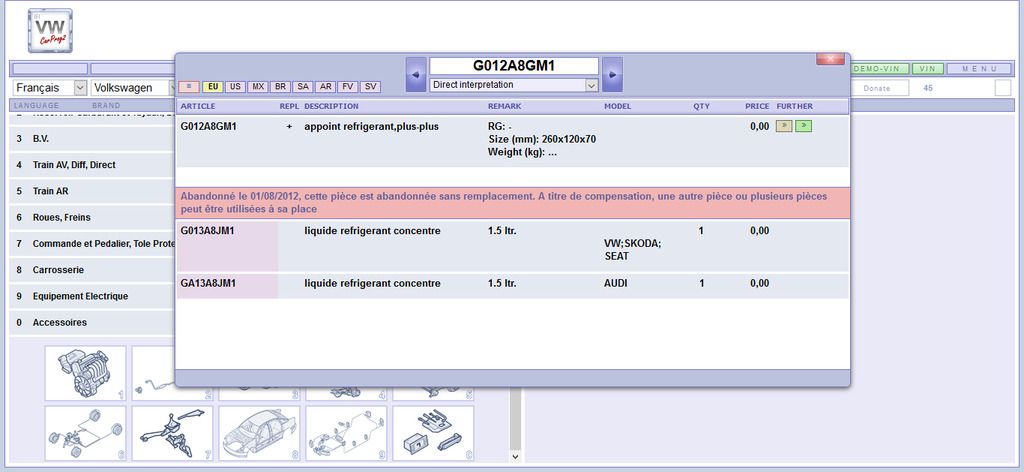Open gearshift and pedals thumbnail number 7
The width and height of the screenshot is (1024, 472).
172,433
